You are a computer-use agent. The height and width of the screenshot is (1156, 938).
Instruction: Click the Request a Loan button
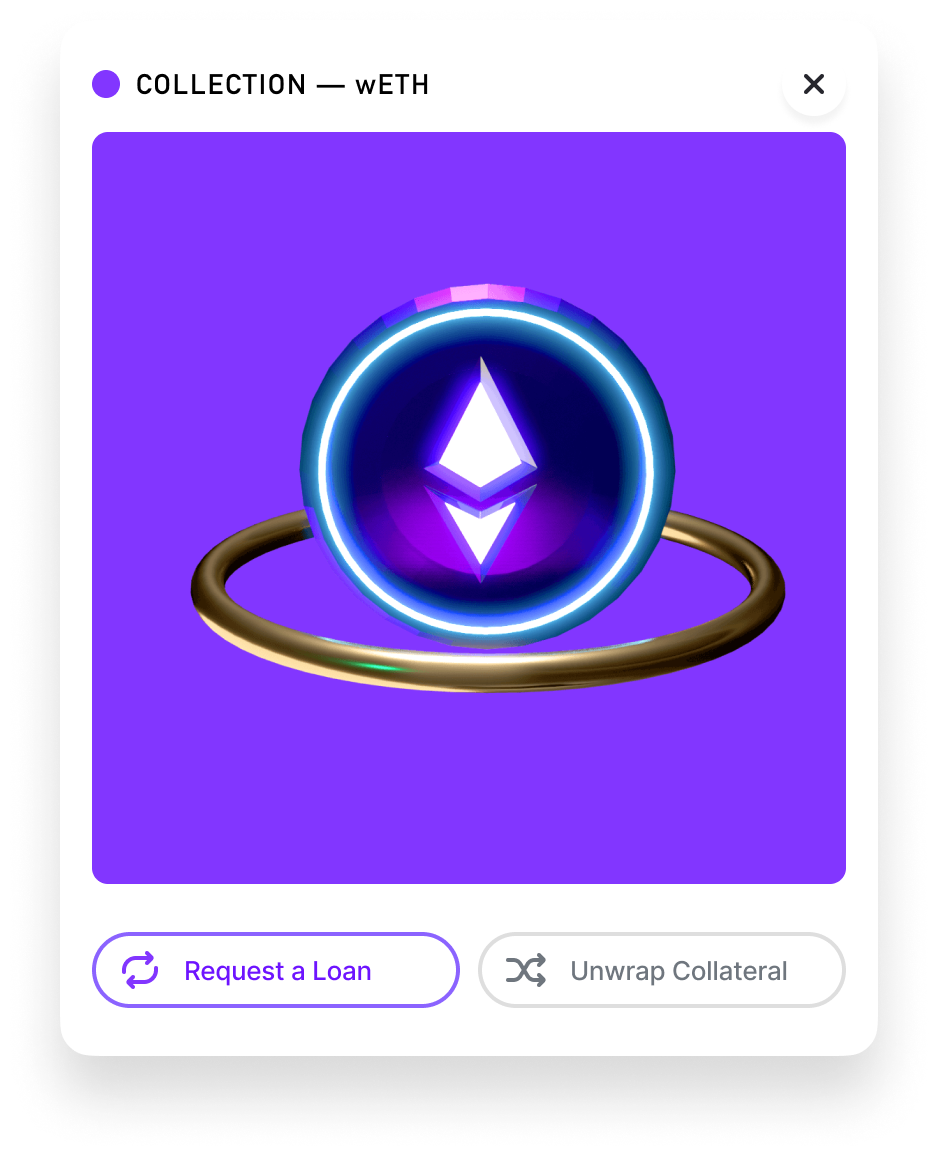(276, 970)
